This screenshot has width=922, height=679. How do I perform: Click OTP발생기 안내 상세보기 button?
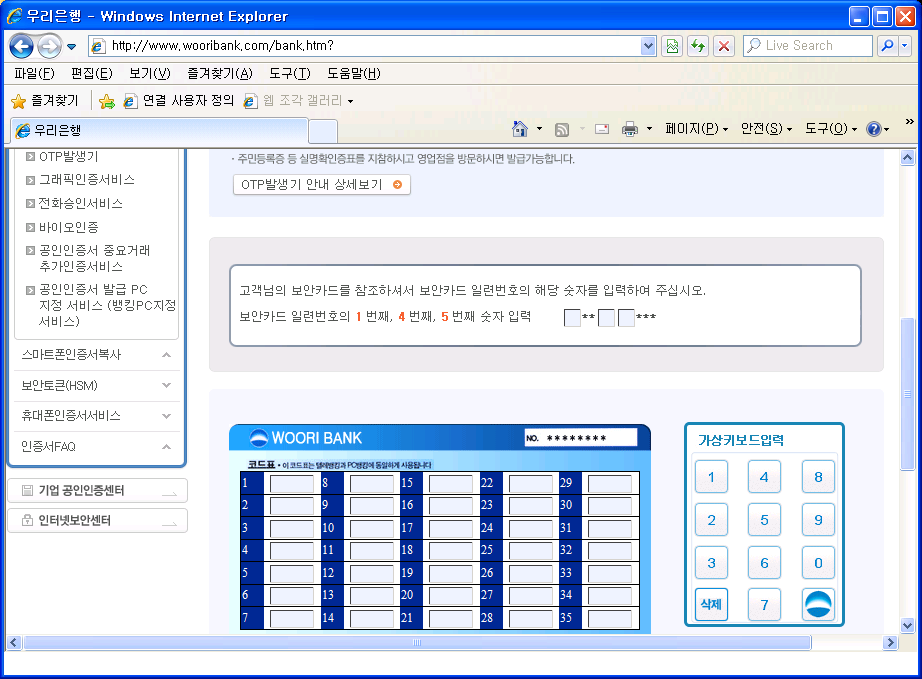point(322,185)
